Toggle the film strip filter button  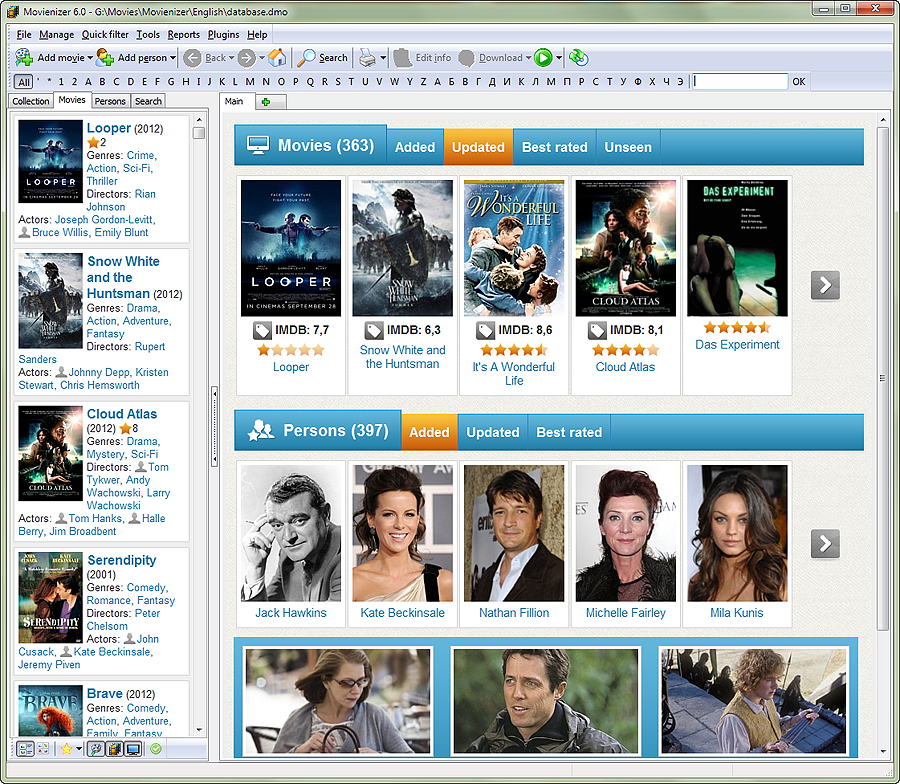[x=114, y=748]
